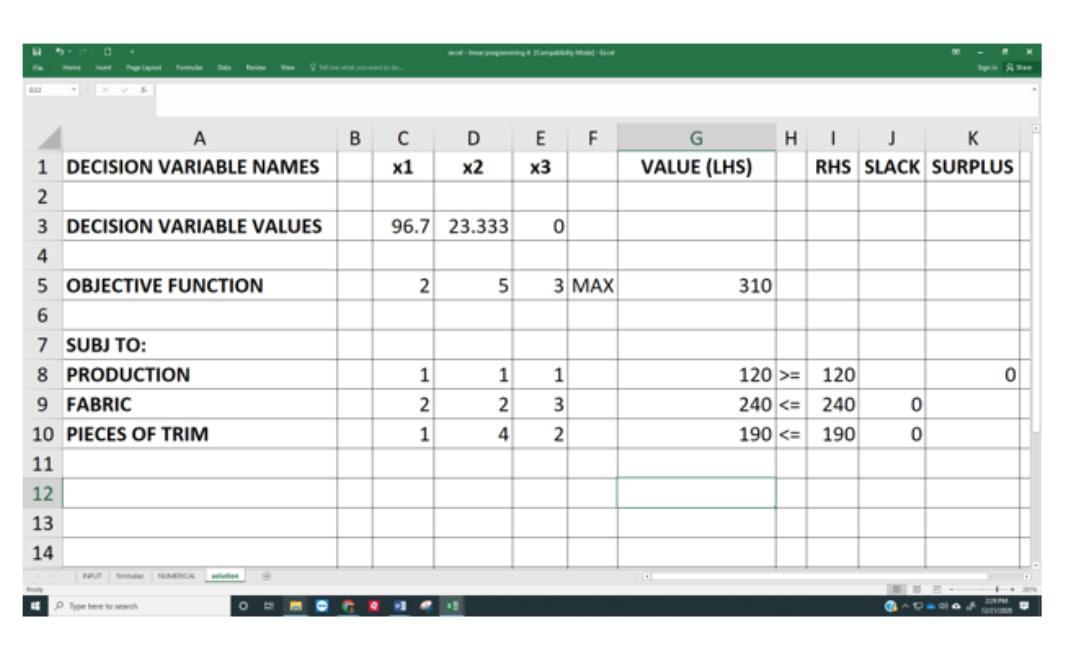Click the x2 value cell 23.333
This screenshot has width=1078, height=648.
(x=473, y=226)
